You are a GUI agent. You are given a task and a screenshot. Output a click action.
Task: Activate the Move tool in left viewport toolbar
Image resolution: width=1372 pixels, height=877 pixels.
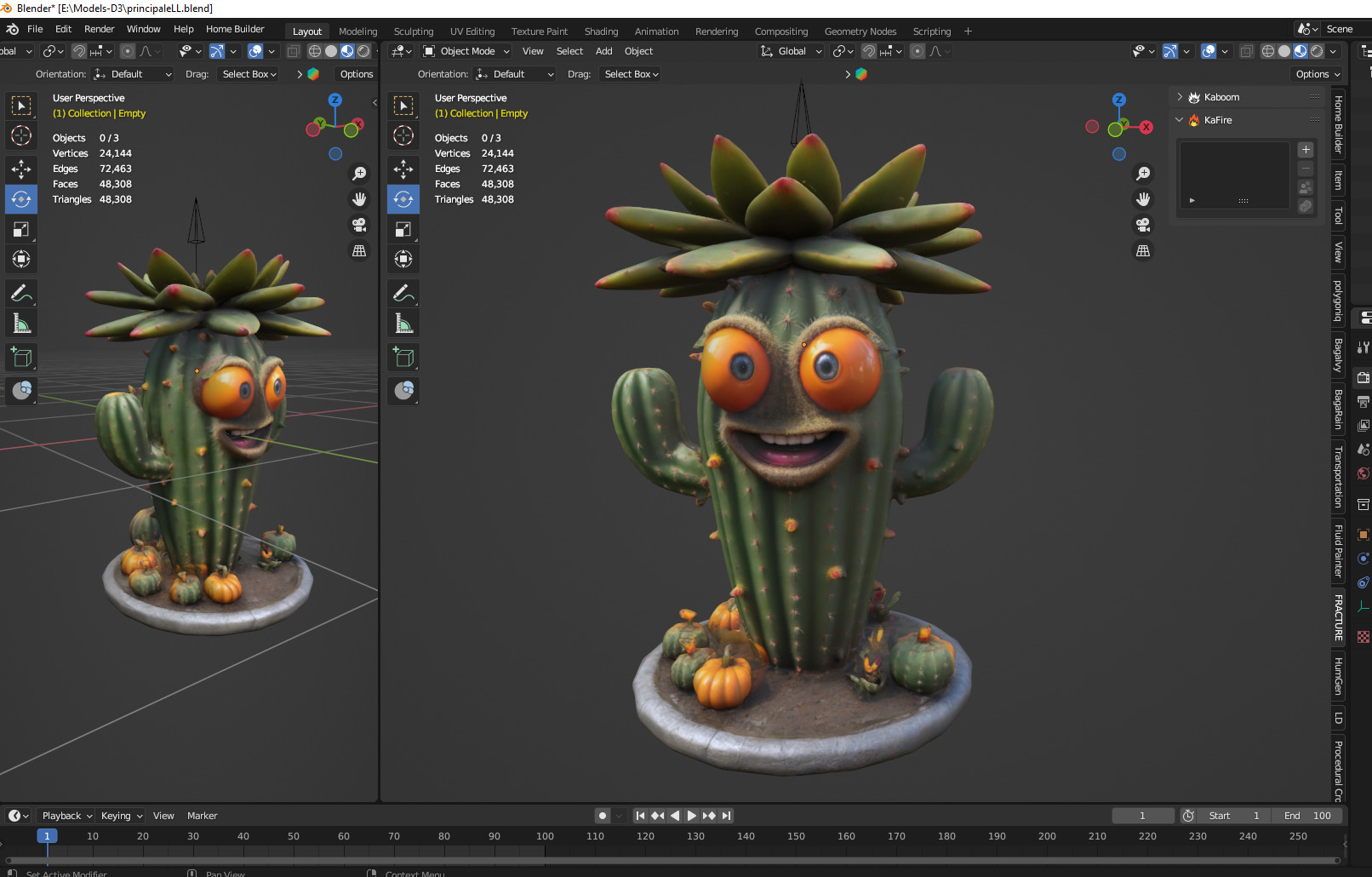(21, 169)
